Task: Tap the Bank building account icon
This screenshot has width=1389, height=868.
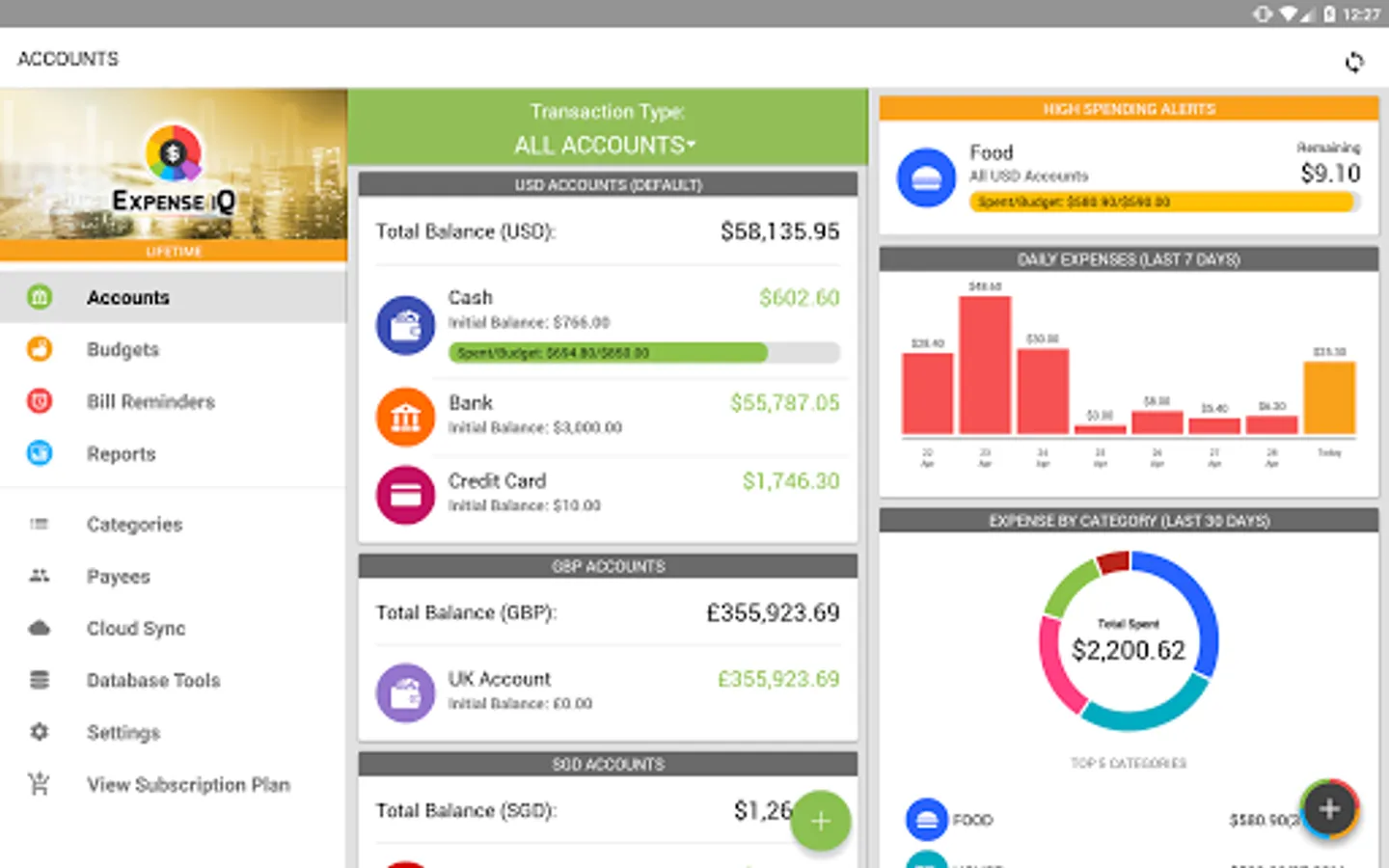Action: [x=405, y=417]
